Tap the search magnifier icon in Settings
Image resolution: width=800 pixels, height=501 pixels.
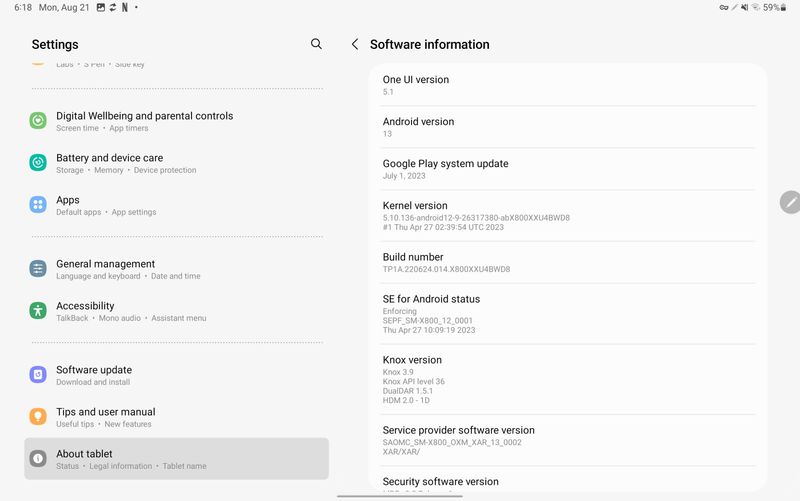click(316, 44)
